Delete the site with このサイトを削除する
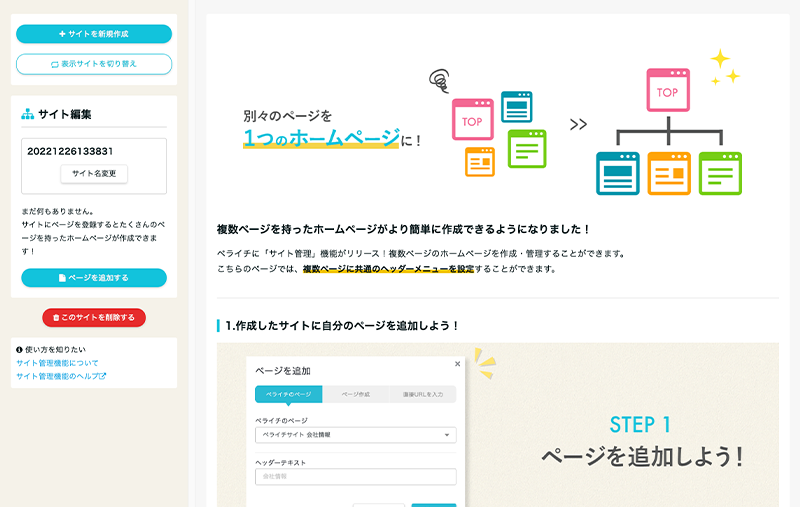This screenshot has height=507, width=800. (94, 317)
